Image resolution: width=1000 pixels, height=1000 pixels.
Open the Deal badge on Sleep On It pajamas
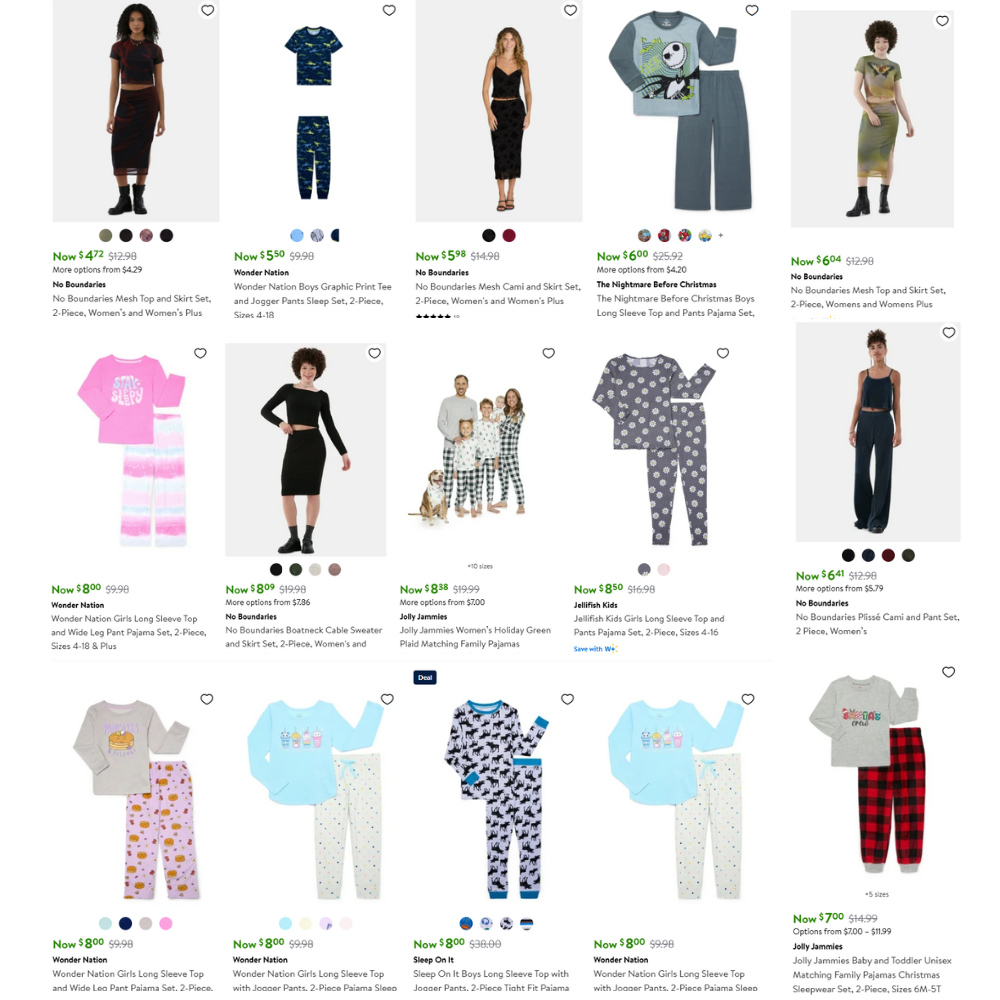tap(425, 677)
